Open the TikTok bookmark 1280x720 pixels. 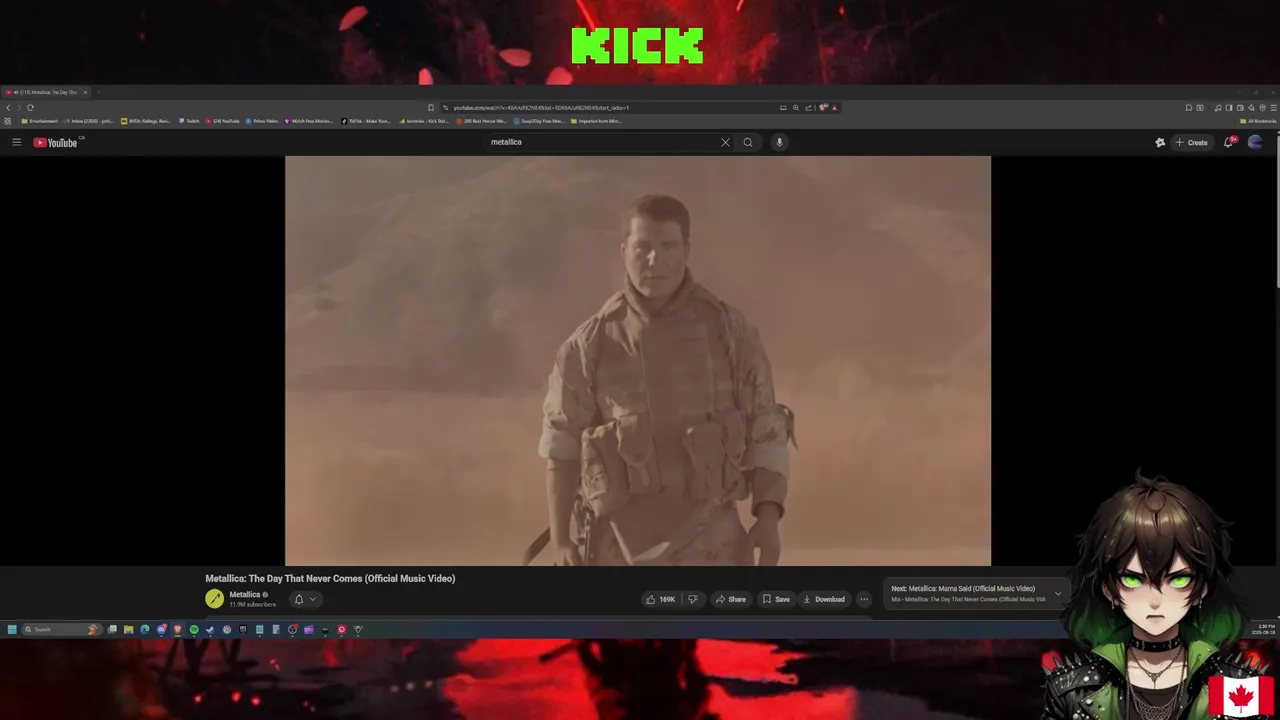pos(366,121)
